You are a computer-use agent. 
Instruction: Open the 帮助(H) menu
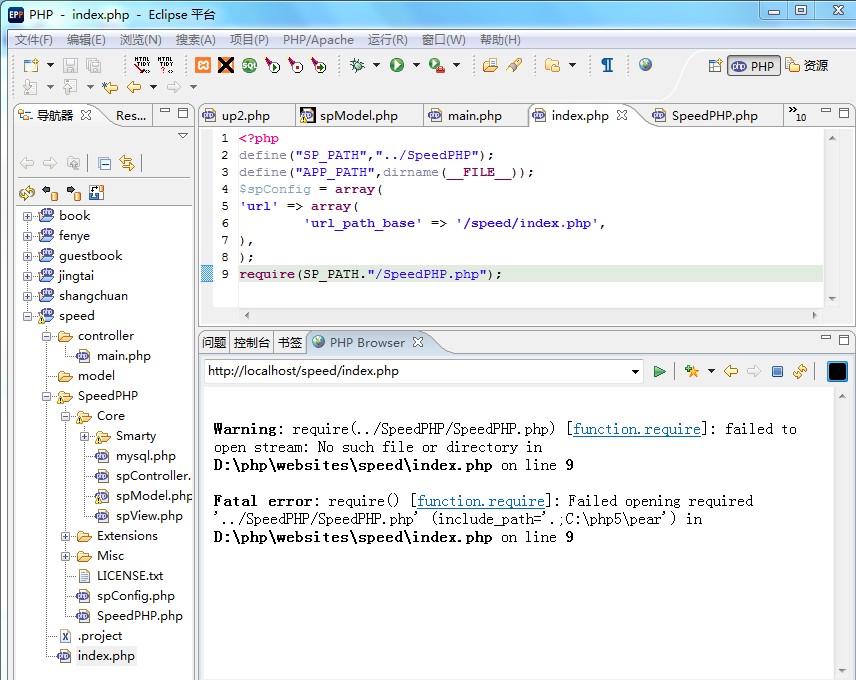[x=500, y=40]
